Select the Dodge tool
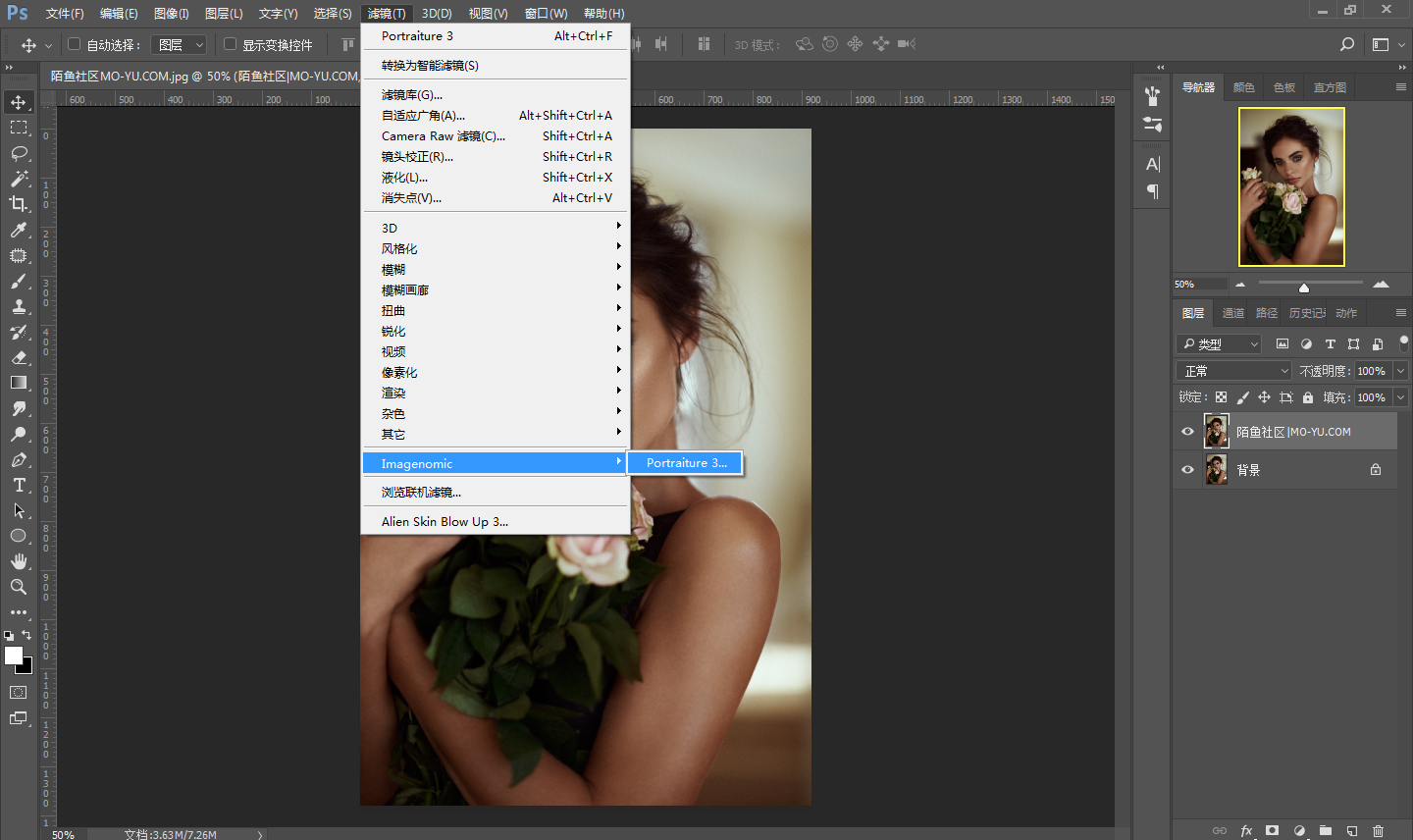 click(19, 434)
